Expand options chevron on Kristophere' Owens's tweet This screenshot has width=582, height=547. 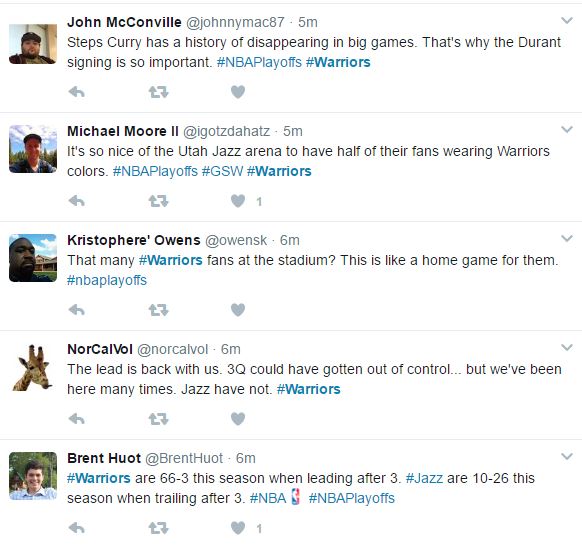[567, 238]
